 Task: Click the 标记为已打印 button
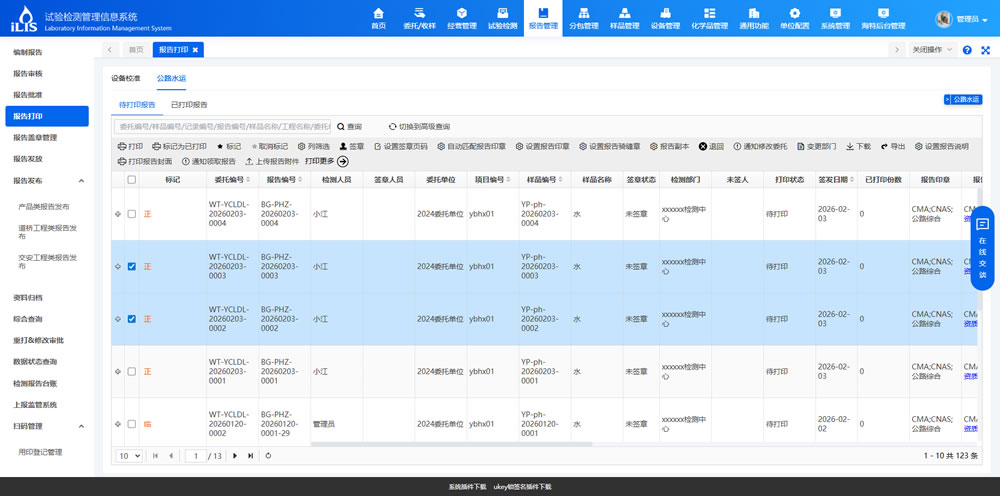coord(179,146)
